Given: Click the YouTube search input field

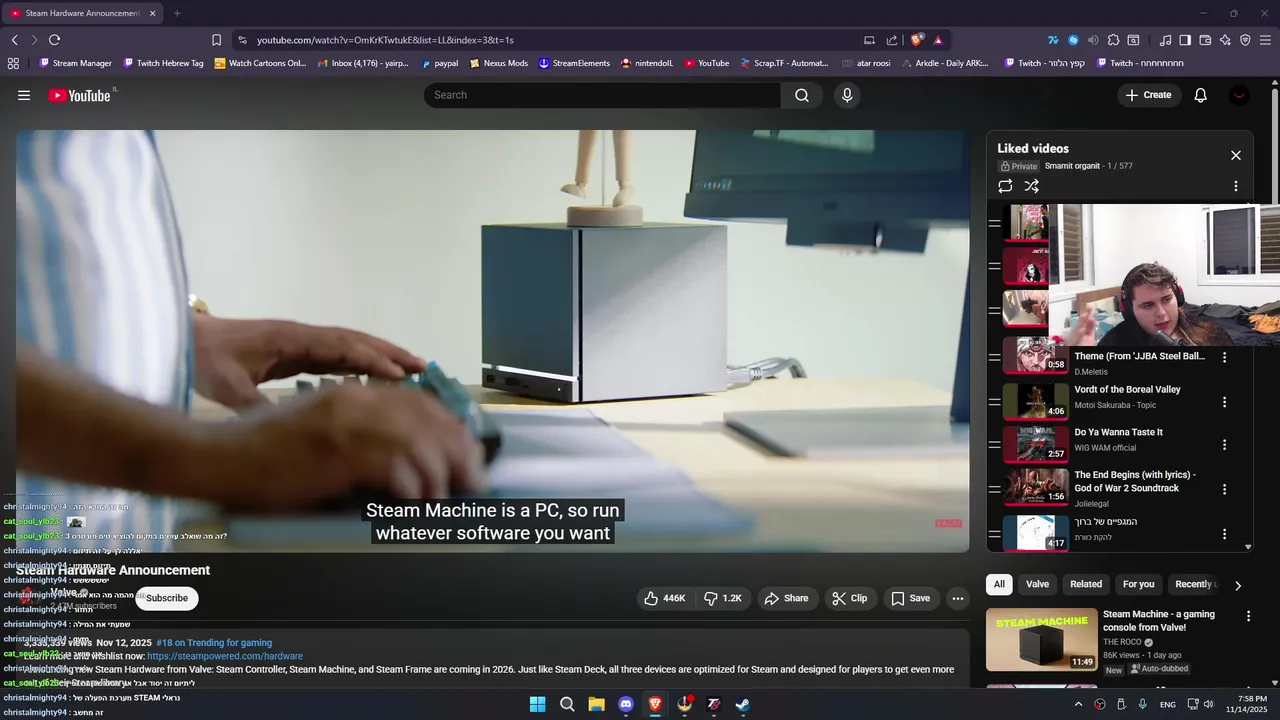Looking at the screenshot, I should (602, 95).
